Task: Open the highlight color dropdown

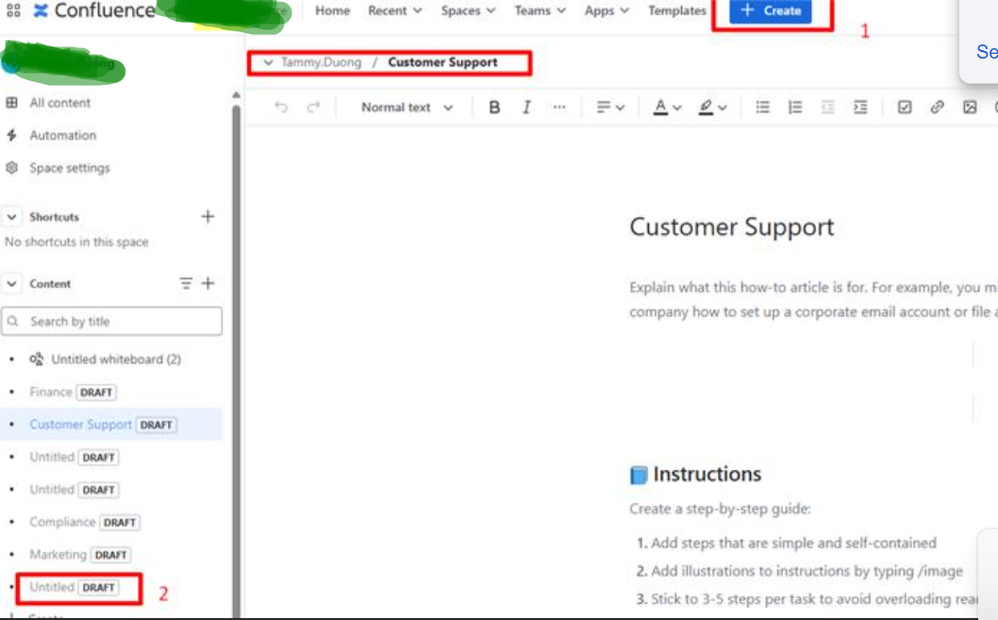Action: point(712,107)
